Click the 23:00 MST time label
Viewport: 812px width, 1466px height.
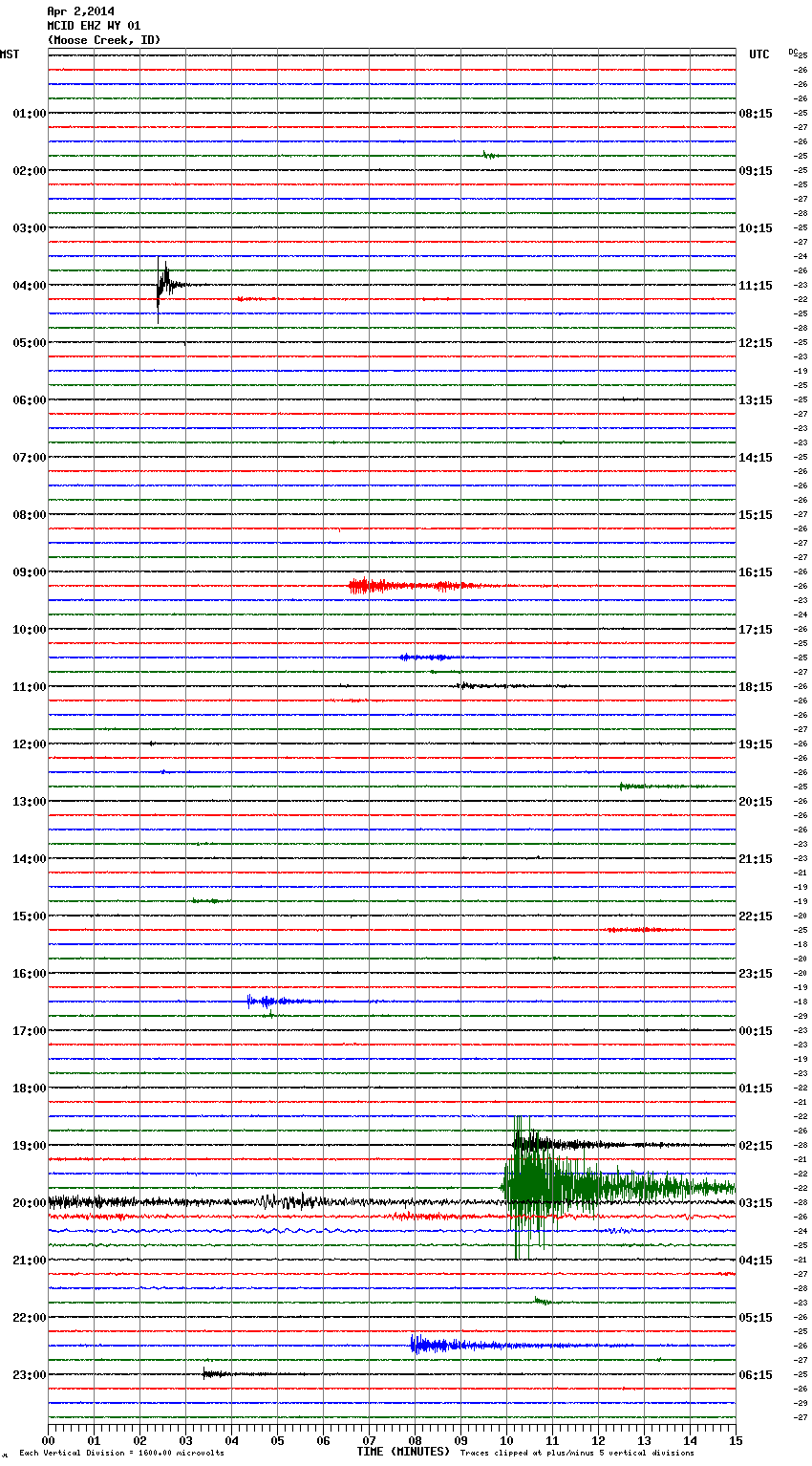point(30,1375)
